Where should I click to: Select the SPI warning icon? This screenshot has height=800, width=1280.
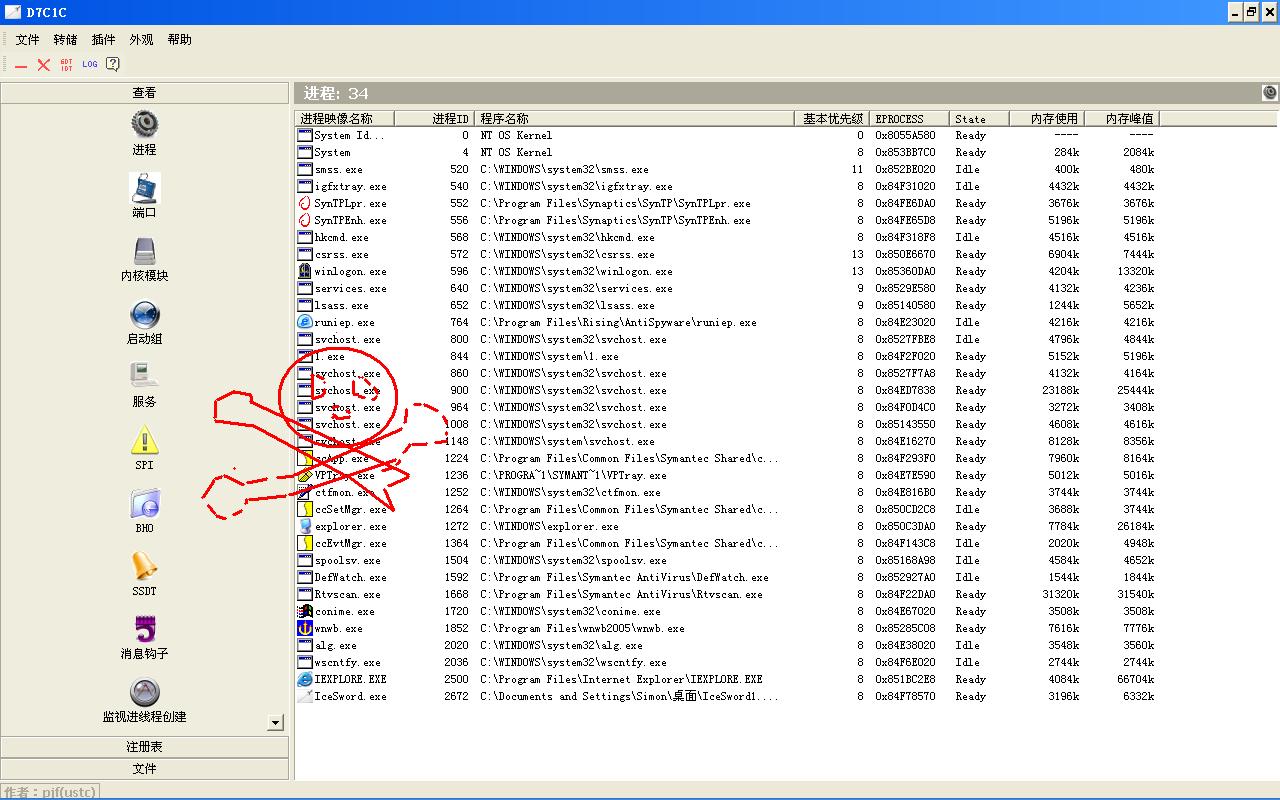coord(144,440)
